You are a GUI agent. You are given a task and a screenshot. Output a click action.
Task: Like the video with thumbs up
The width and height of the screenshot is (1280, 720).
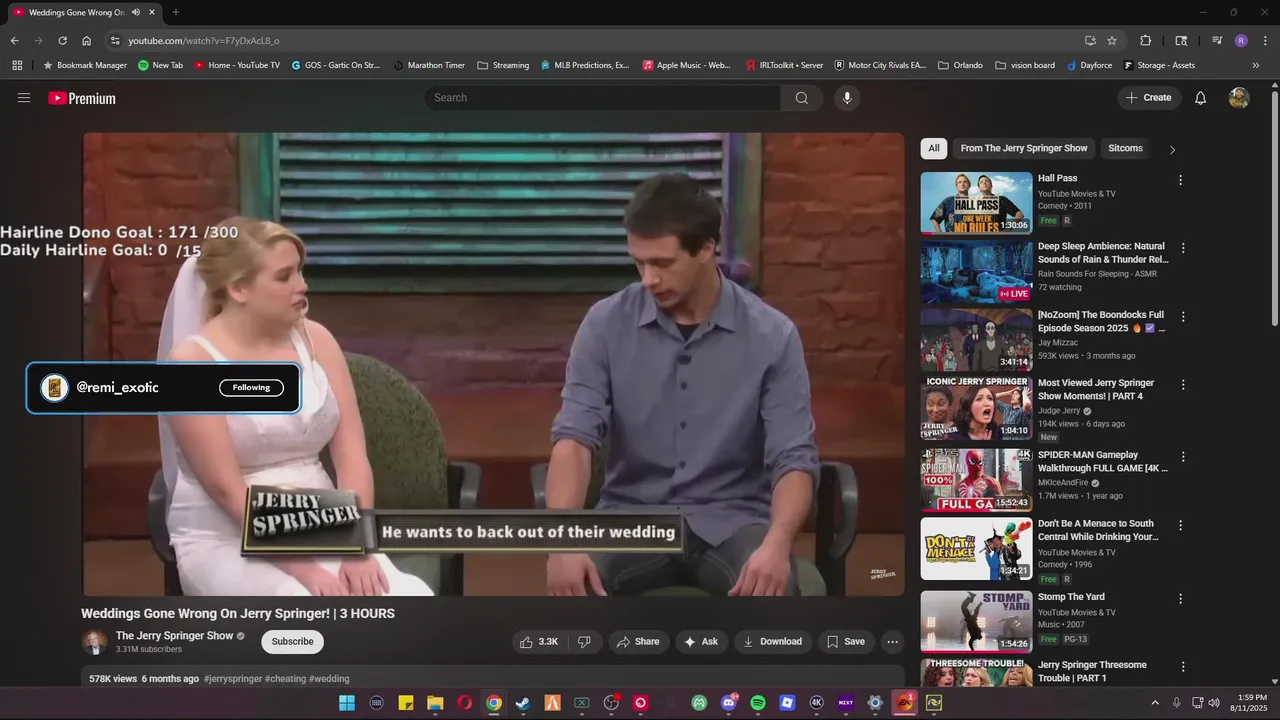pos(539,642)
